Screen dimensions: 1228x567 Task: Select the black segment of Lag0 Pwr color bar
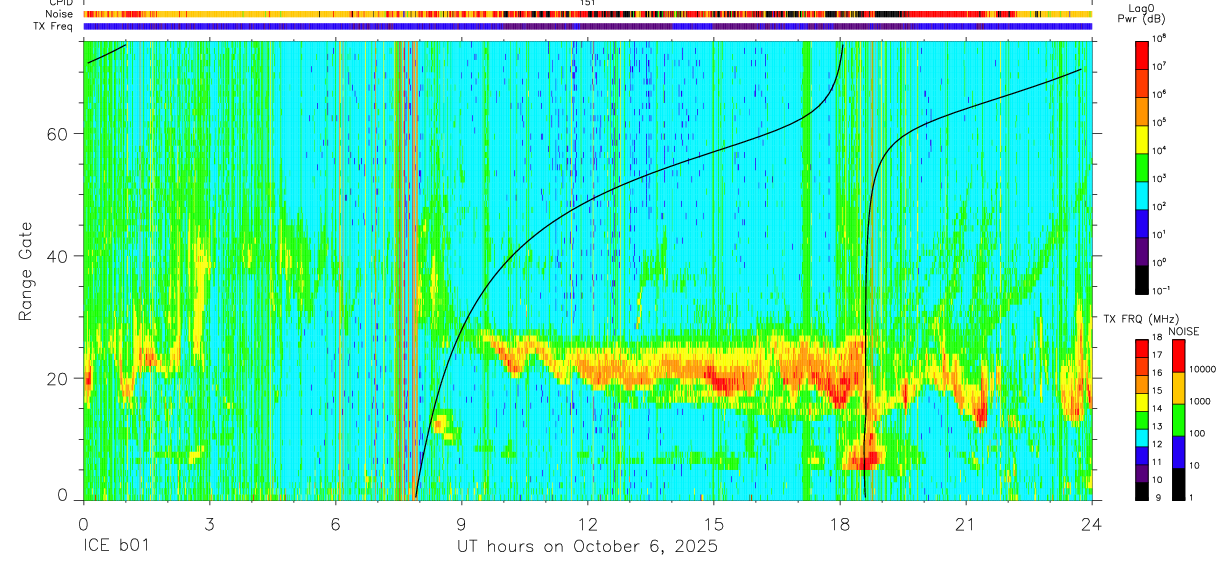pos(1142,279)
